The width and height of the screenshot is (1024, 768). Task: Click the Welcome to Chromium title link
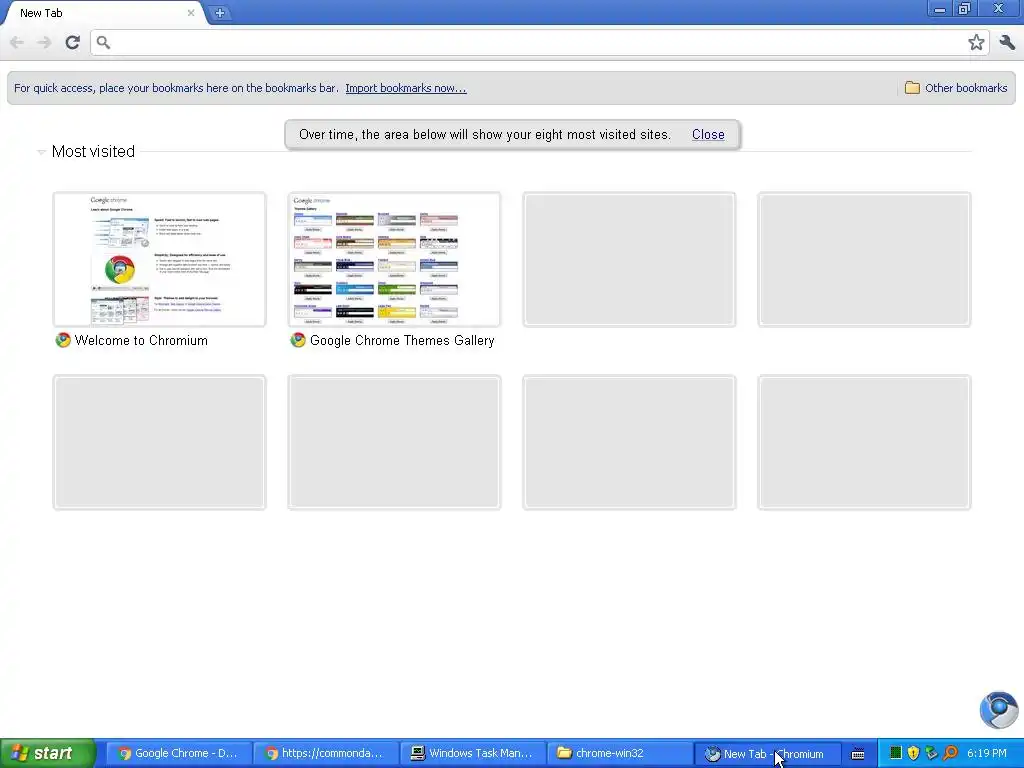click(141, 340)
